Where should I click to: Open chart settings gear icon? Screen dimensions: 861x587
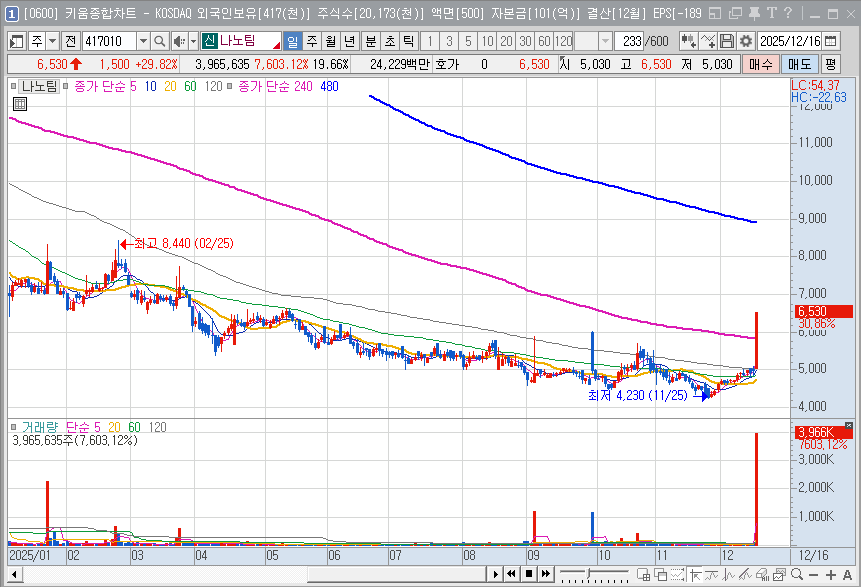(745, 41)
